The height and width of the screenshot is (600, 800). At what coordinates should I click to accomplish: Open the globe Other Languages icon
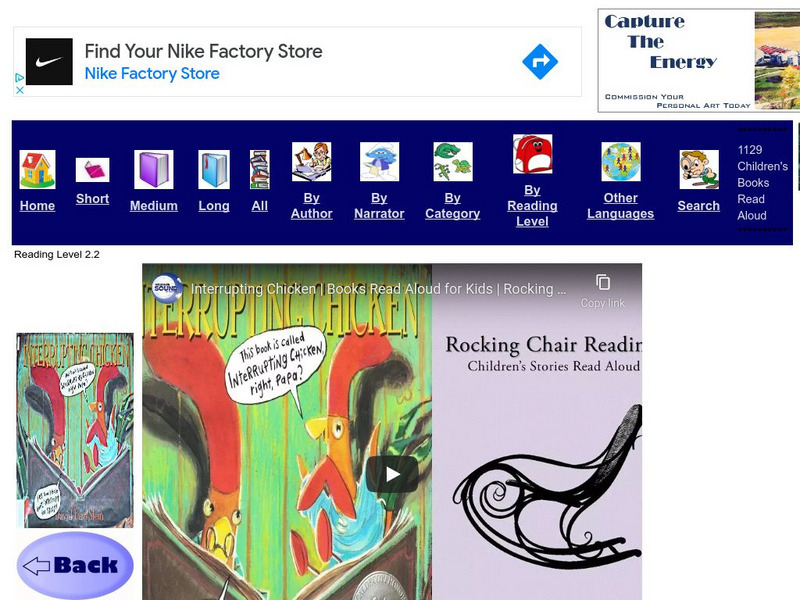tap(620, 162)
